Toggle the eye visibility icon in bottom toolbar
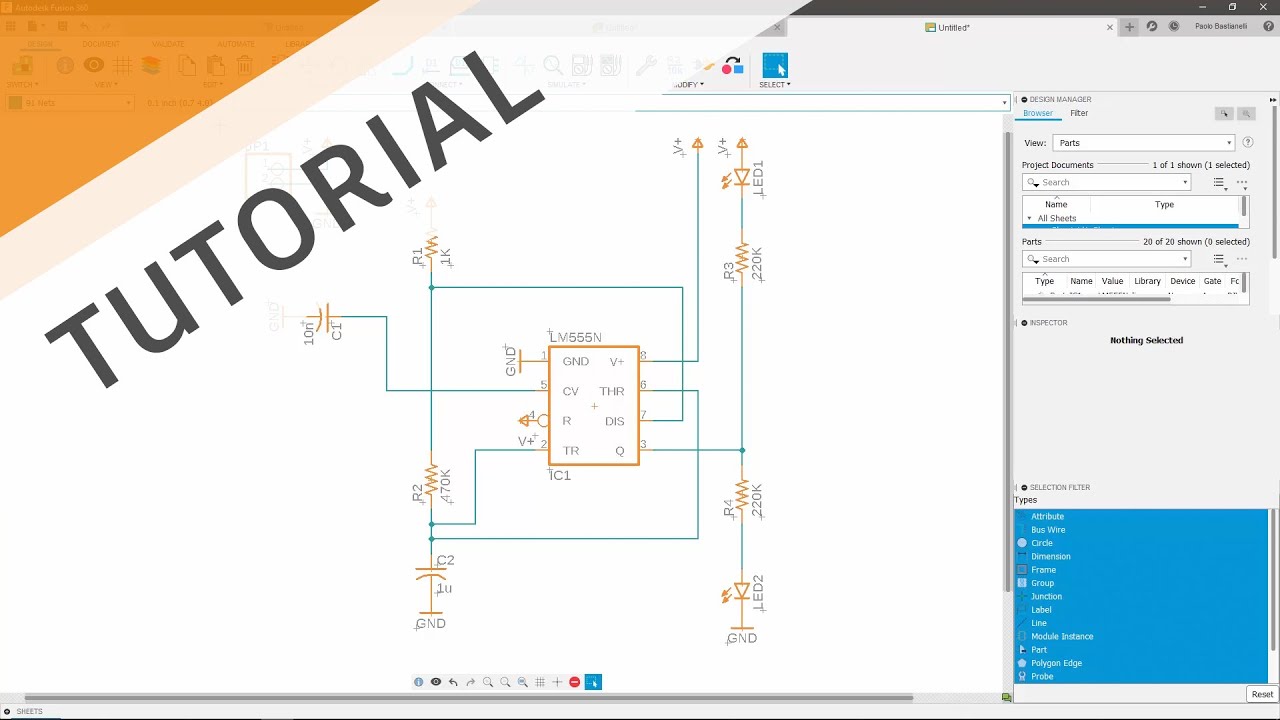Screen dimensions: 1280x720 [436, 682]
